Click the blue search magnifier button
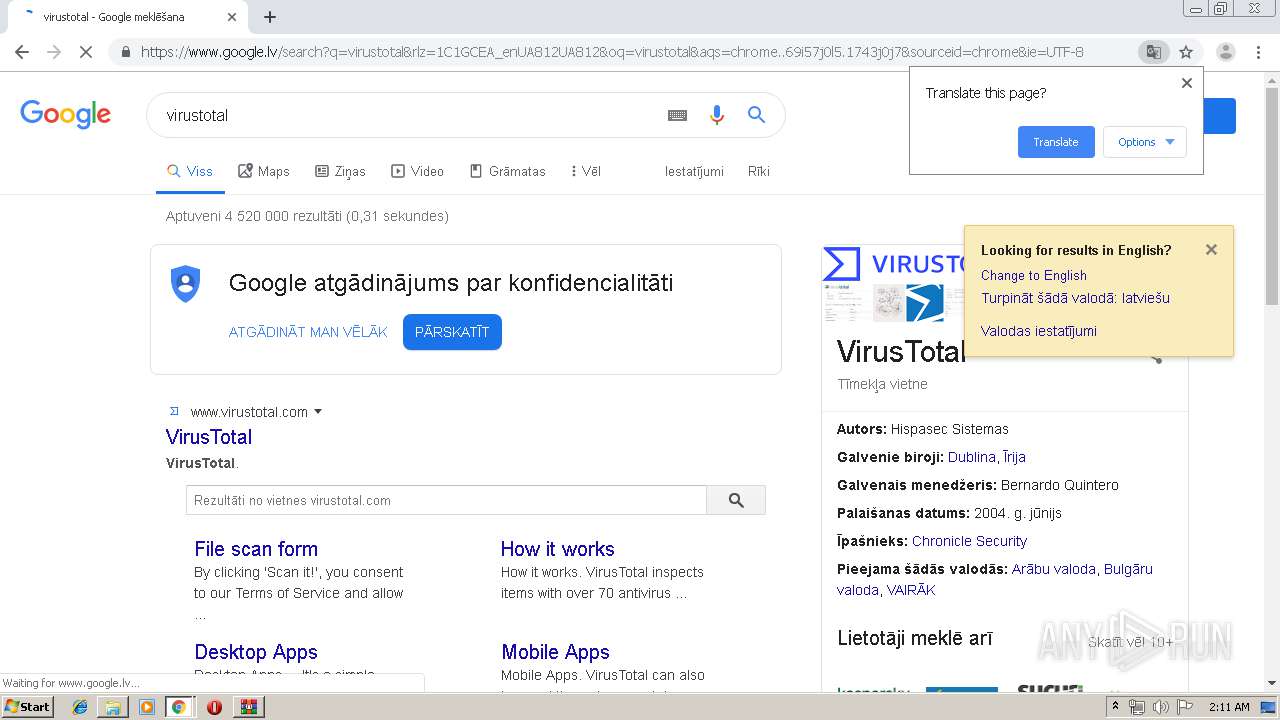Screen dimensions: 1280x720 [x=756, y=115]
